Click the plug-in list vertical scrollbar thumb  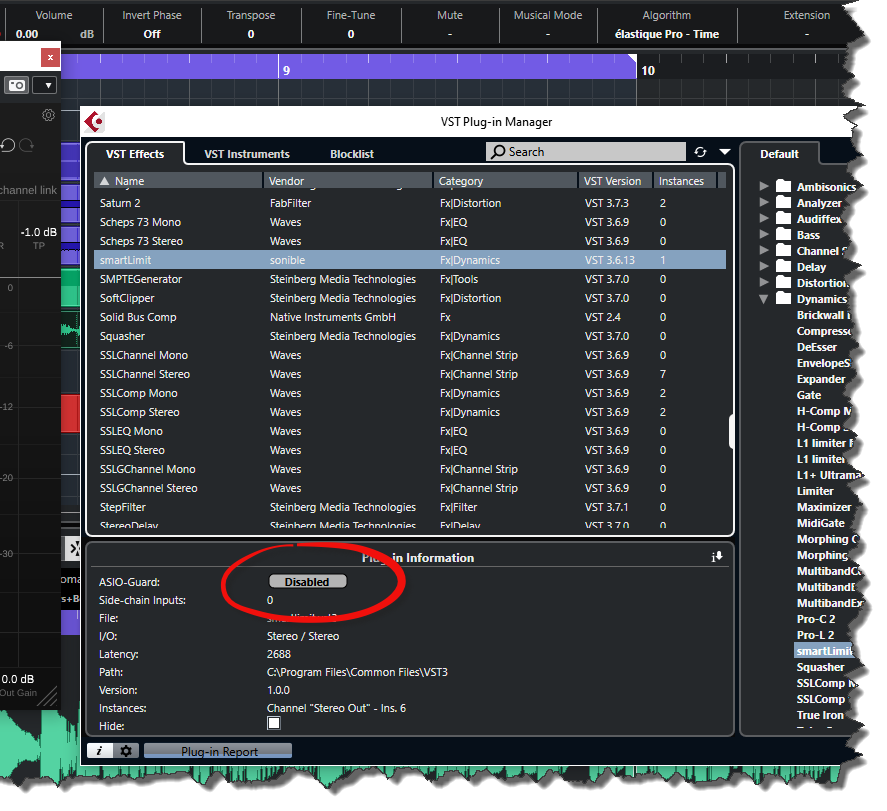coord(730,431)
